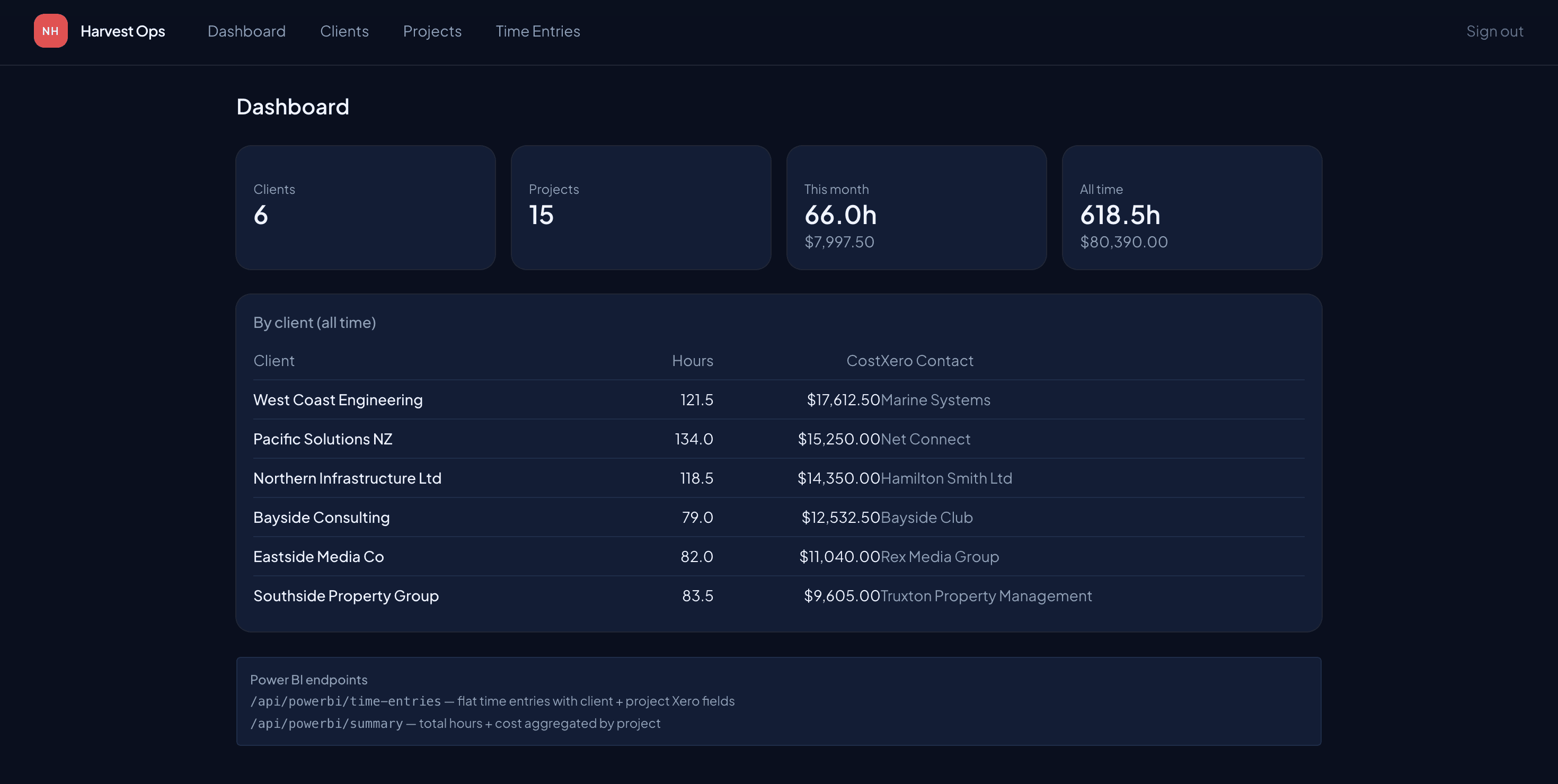Select Northern Infrastructure Ltd client
Image resolution: width=1558 pixels, height=784 pixels.
point(347,478)
